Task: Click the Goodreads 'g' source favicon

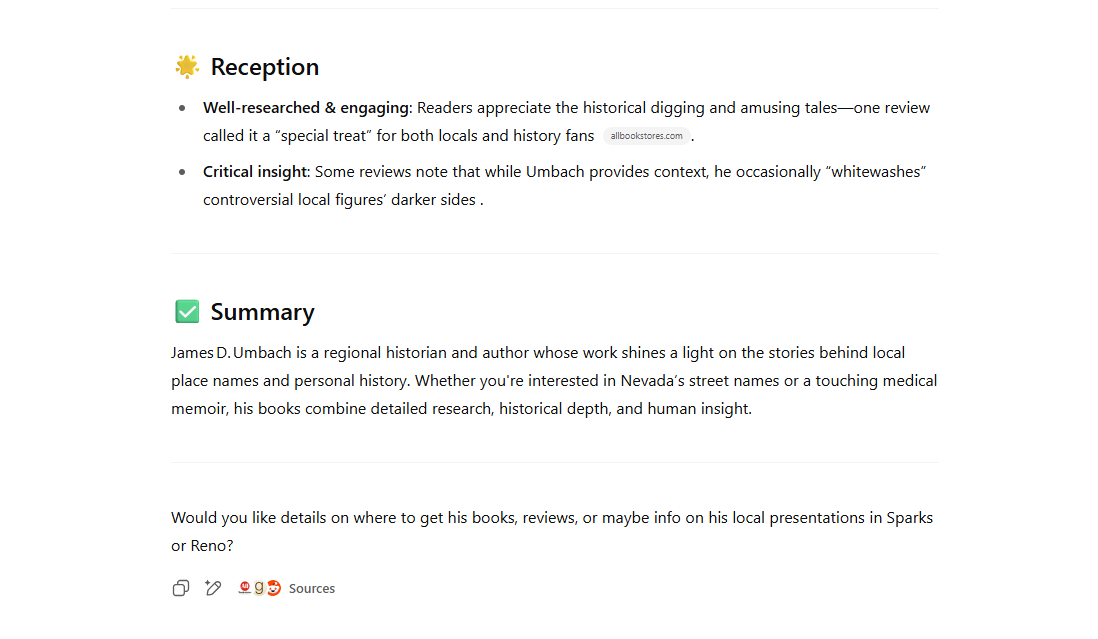Action: 259,588
